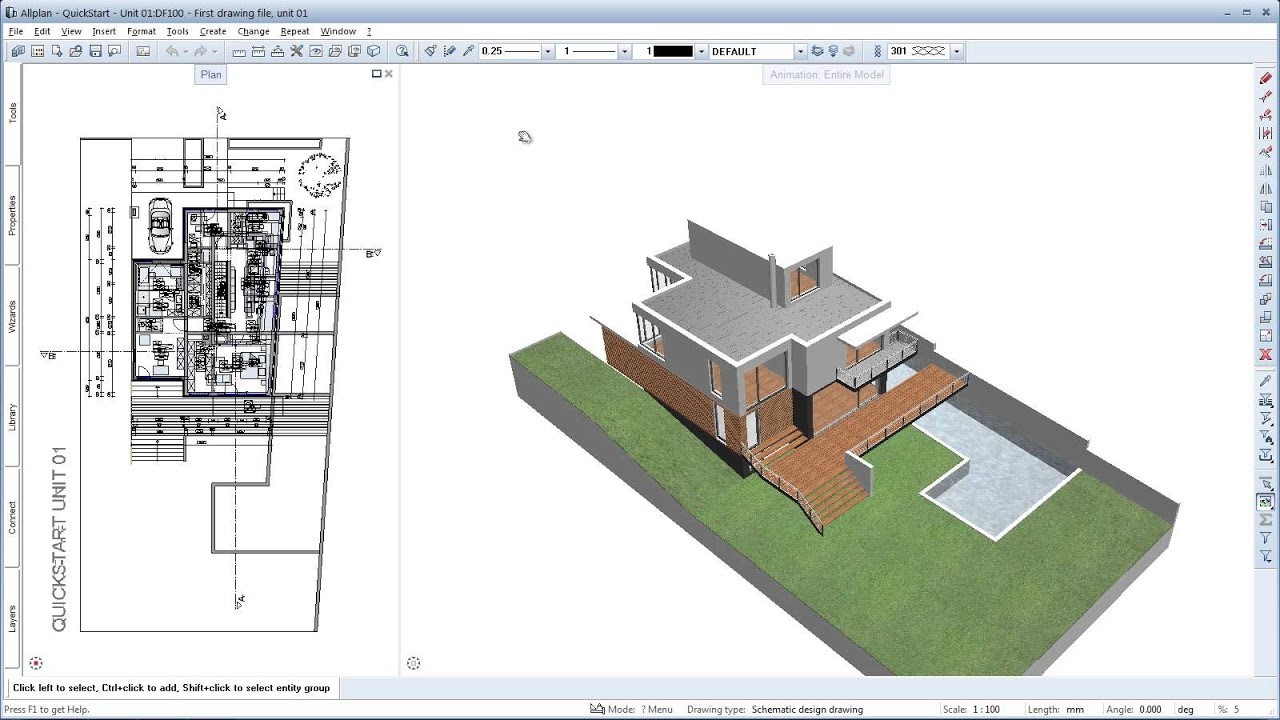
Task: Open the line color swatch dropdown
Action: point(700,51)
